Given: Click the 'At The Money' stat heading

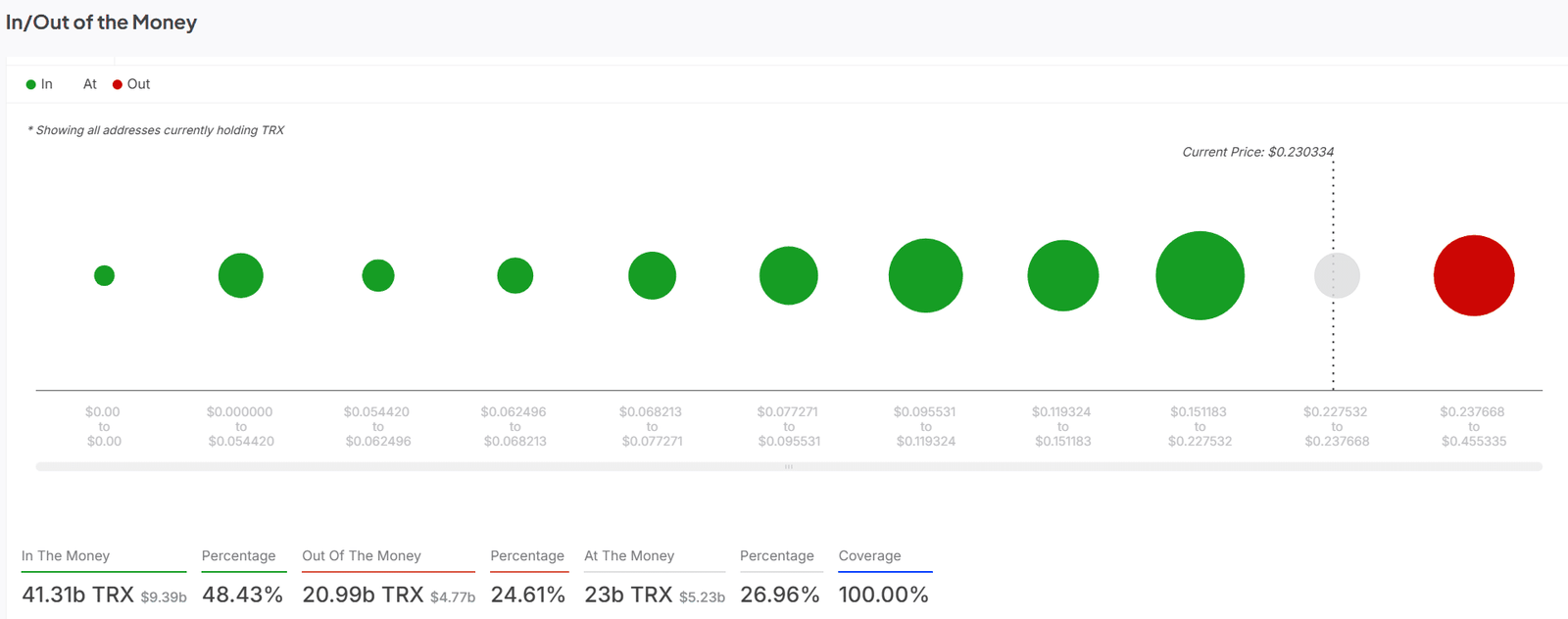Looking at the screenshot, I should point(629,555).
